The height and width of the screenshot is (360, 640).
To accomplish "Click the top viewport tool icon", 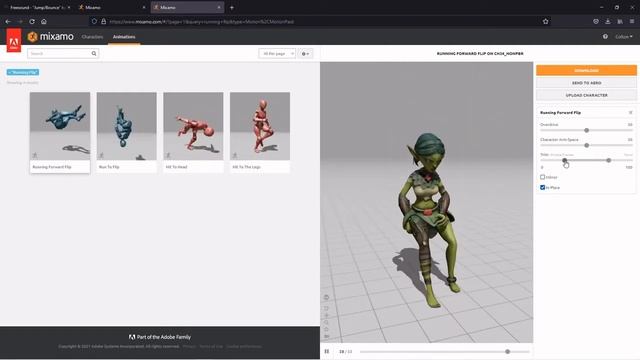I will [x=326, y=297].
